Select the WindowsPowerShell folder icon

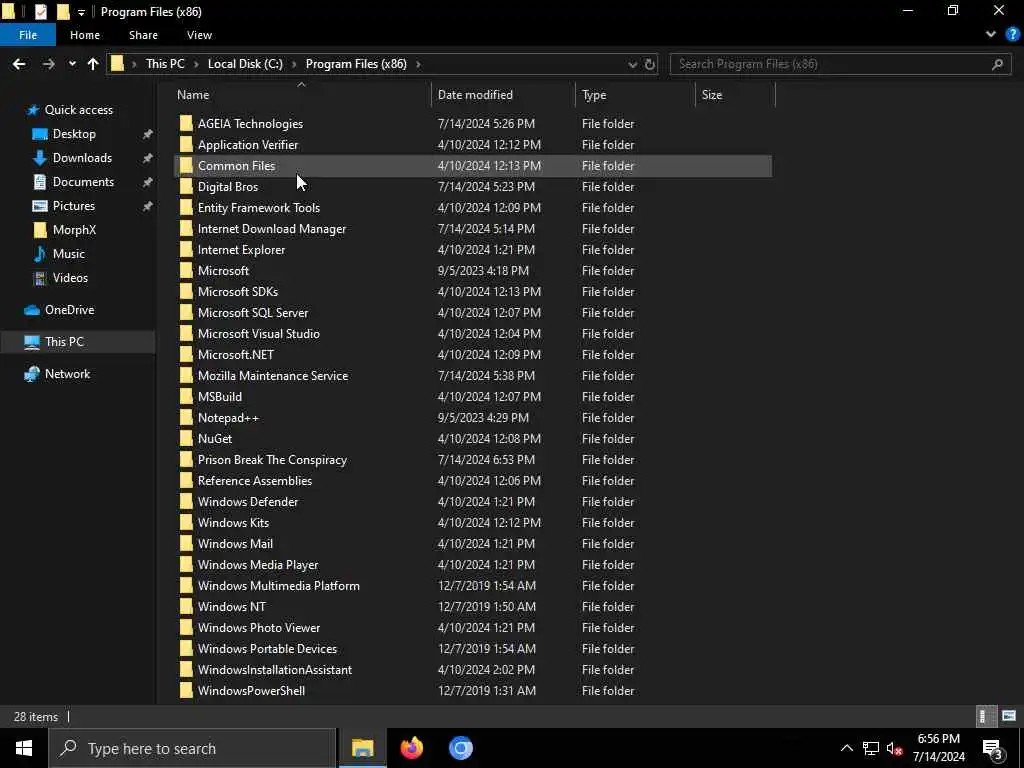(186, 690)
